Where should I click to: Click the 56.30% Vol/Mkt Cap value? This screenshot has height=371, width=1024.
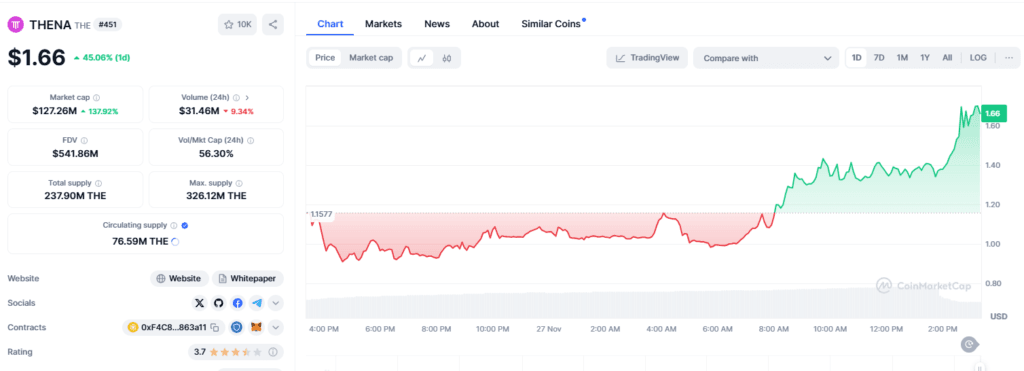[x=216, y=154]
